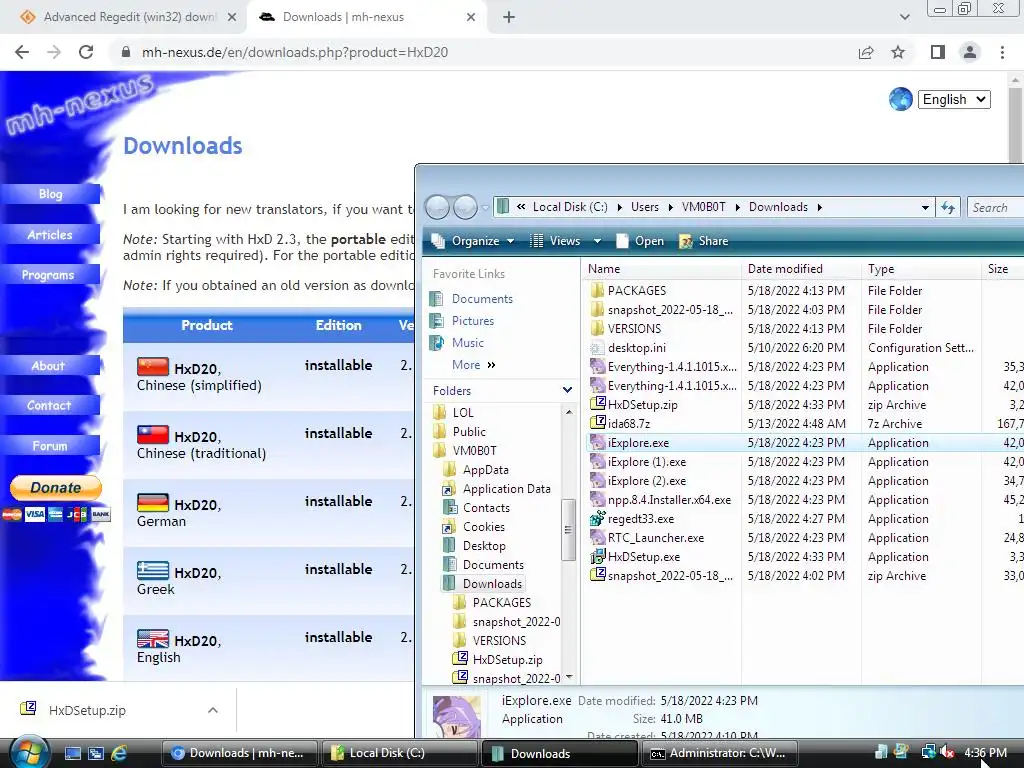Switch to Administrator command prompt taskbar button
The image size is (1024, 768).
pos(718,753)
